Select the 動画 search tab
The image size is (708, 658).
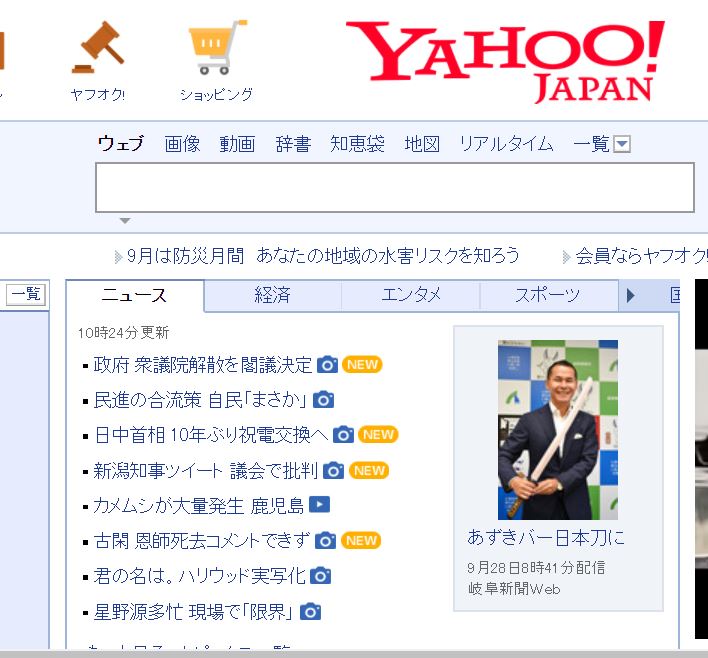click(x=238, y=144)
